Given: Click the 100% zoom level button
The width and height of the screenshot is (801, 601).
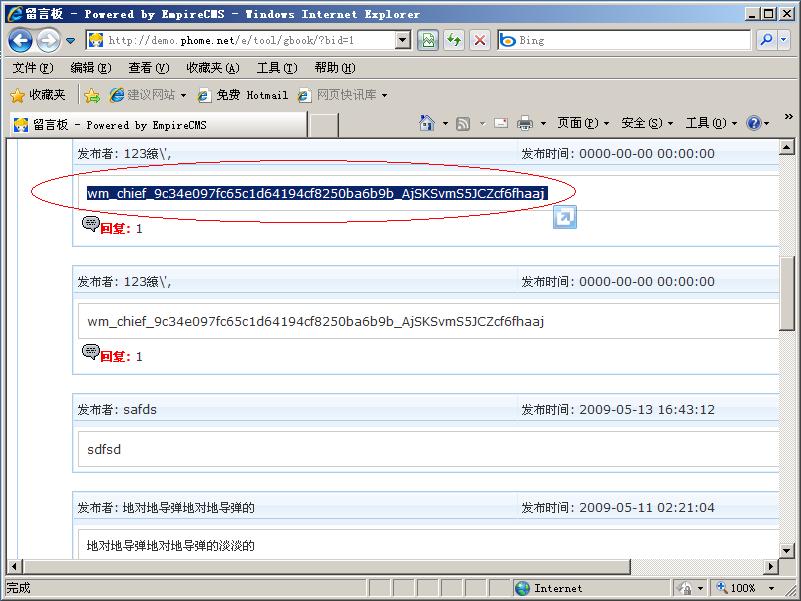Looking at the screenshot, I should pyautogui.click(x=736, y=588).
